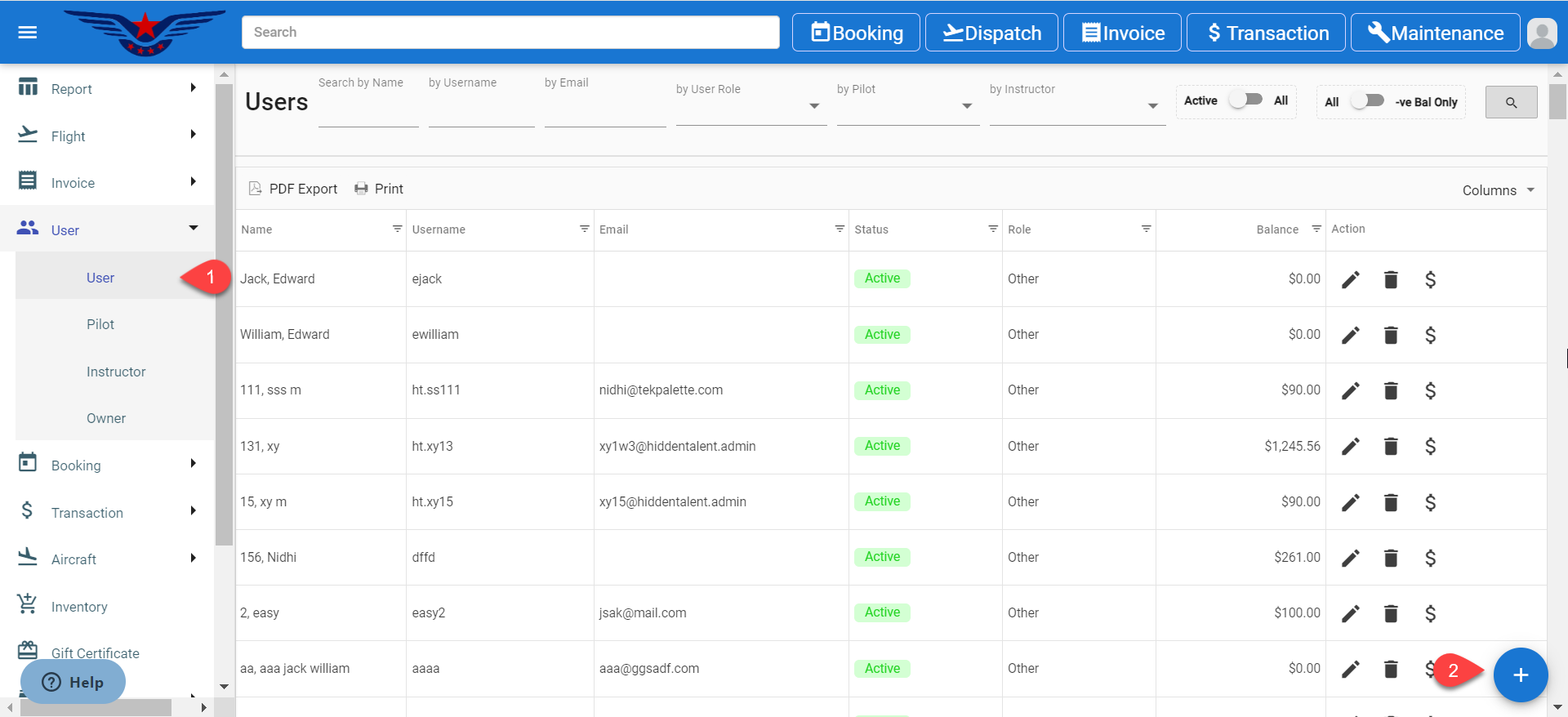1568x717 pixels.
Task: Toggle the Active / All users switch
Action: coord(1246,100)
